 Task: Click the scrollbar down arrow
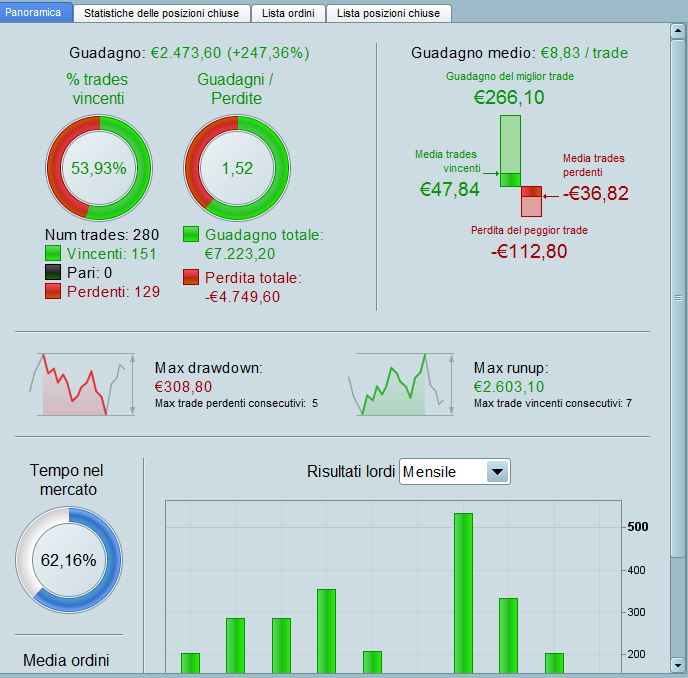click(x=677, y=665)
